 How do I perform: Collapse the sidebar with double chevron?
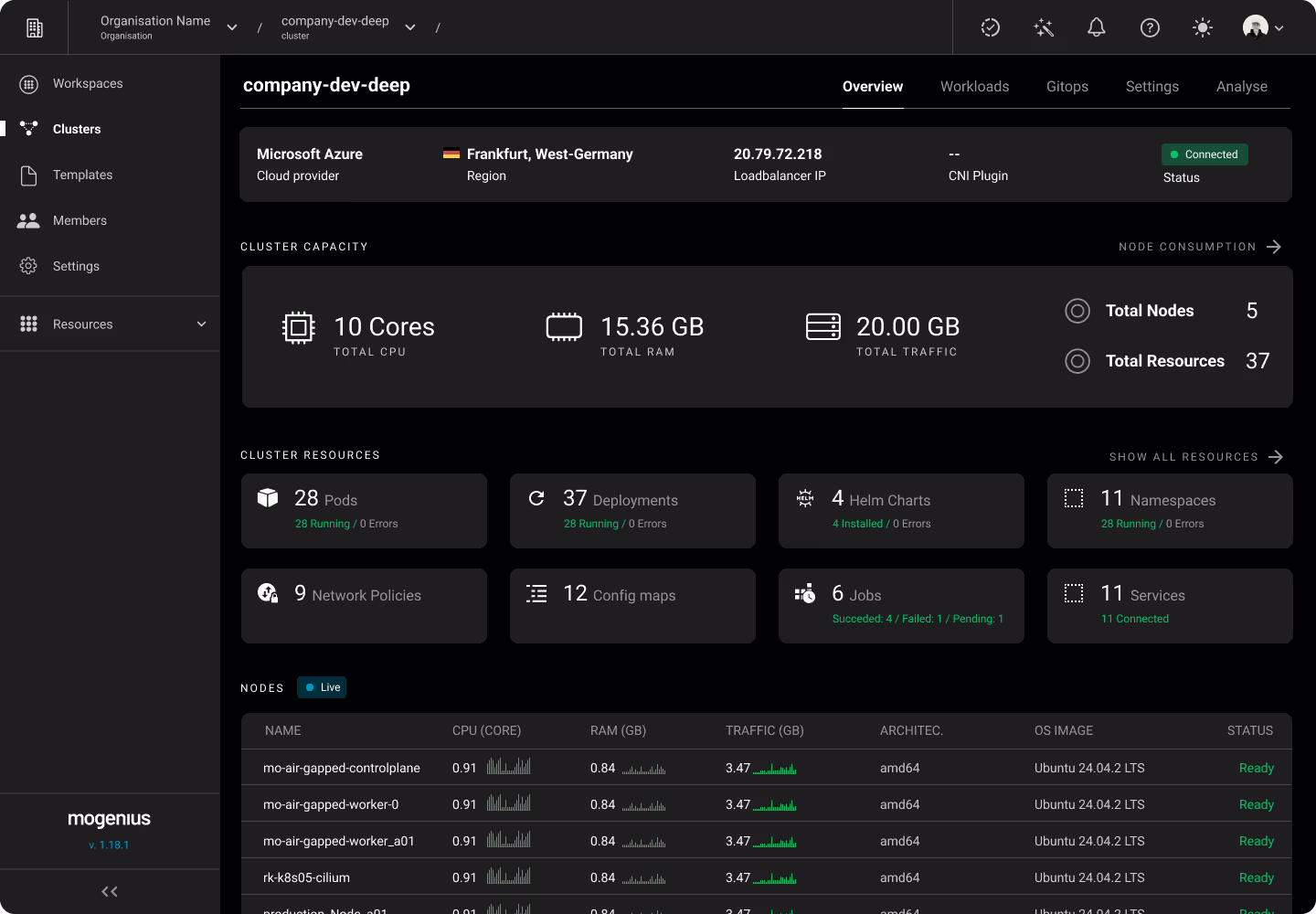click(x=110, y=891)
